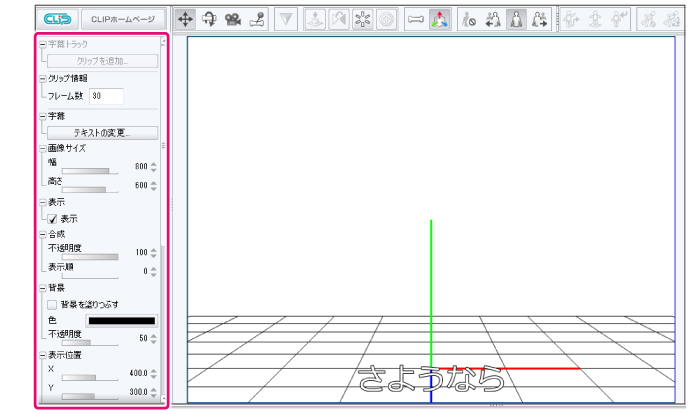Select the four-arrow move tool
The height and width of the screenshot is (414, 696).
[x=185, y=19]
